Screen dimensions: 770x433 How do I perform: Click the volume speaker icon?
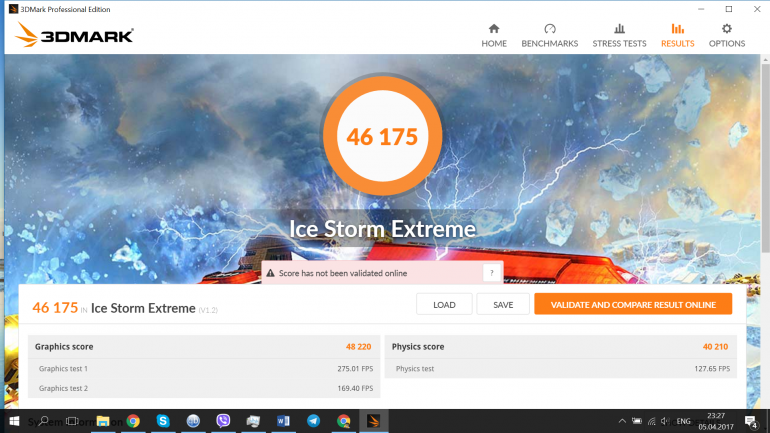[665, 421]
